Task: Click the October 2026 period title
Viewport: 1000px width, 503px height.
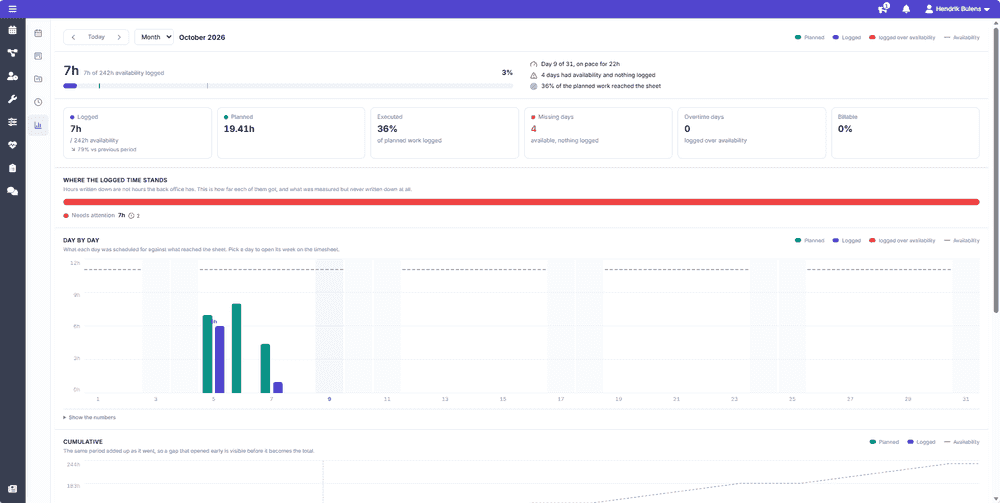Action: pyautogui.click(x=202, y=37)
